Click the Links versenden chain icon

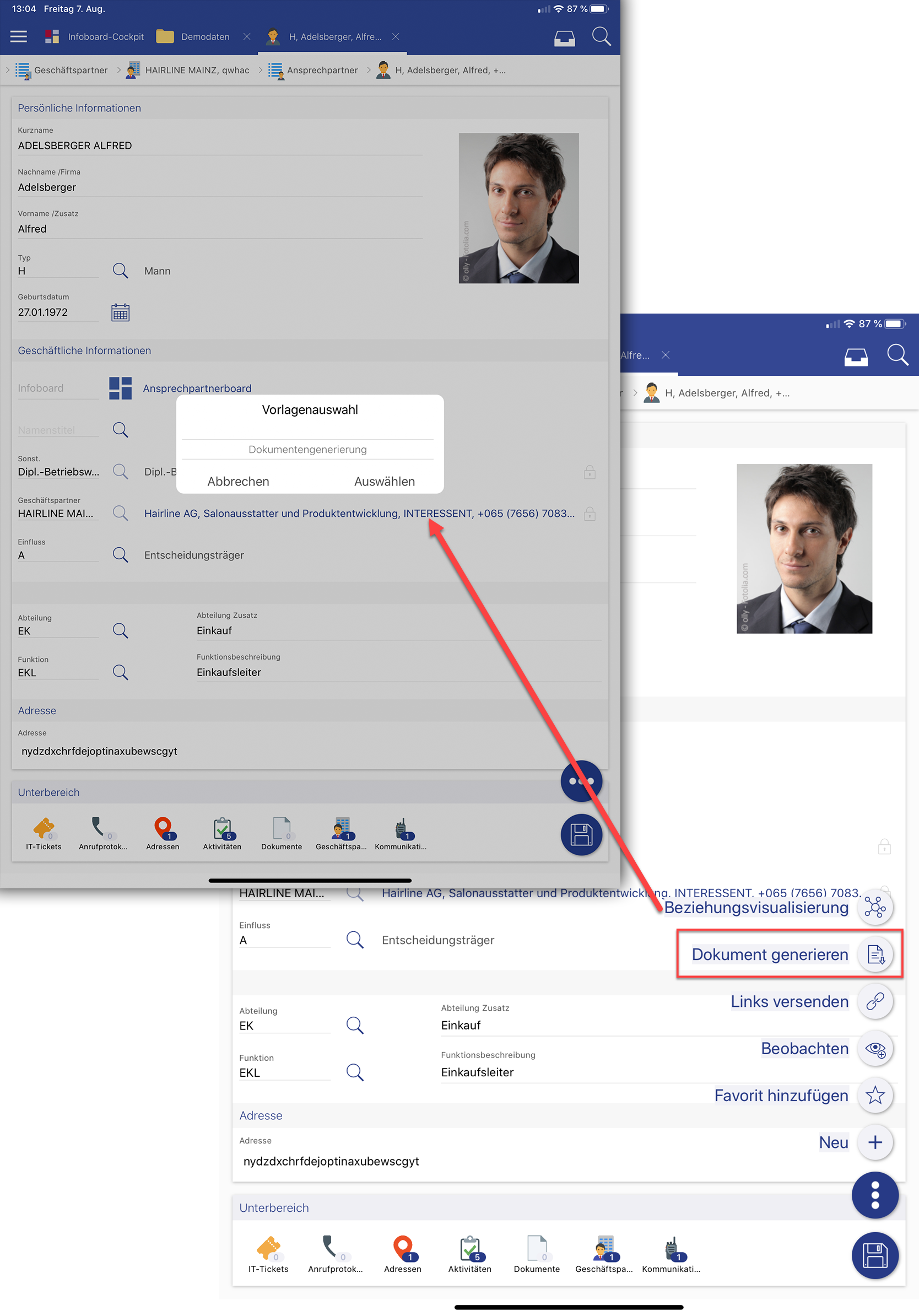coord(875,1001)
